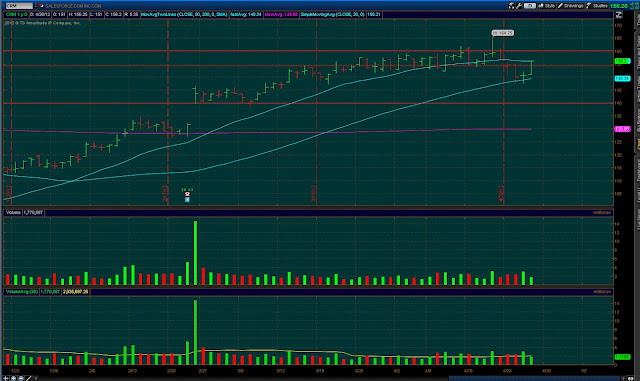Open the Style menu

(547, 6)
